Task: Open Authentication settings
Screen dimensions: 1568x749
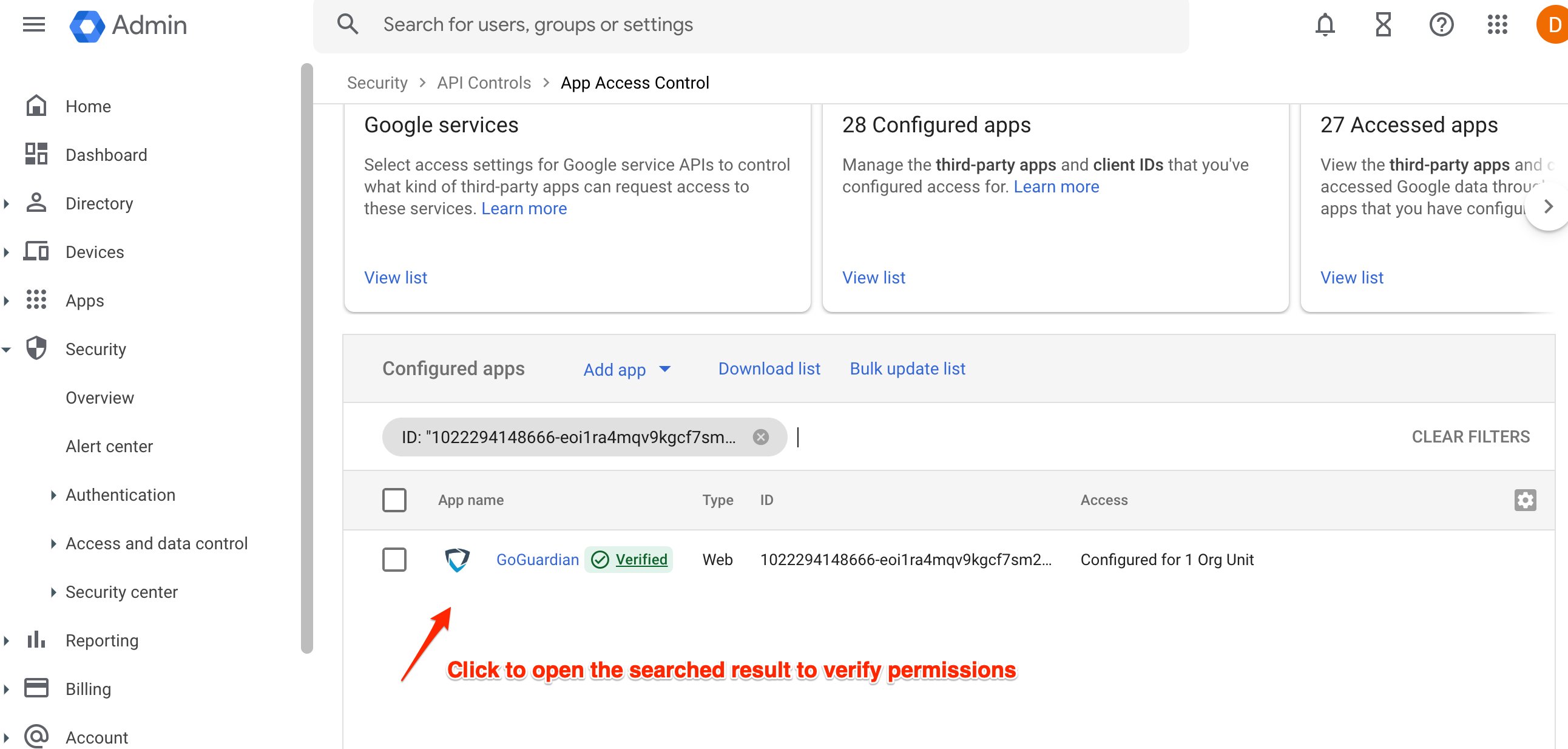Action: tap(121, 495)
